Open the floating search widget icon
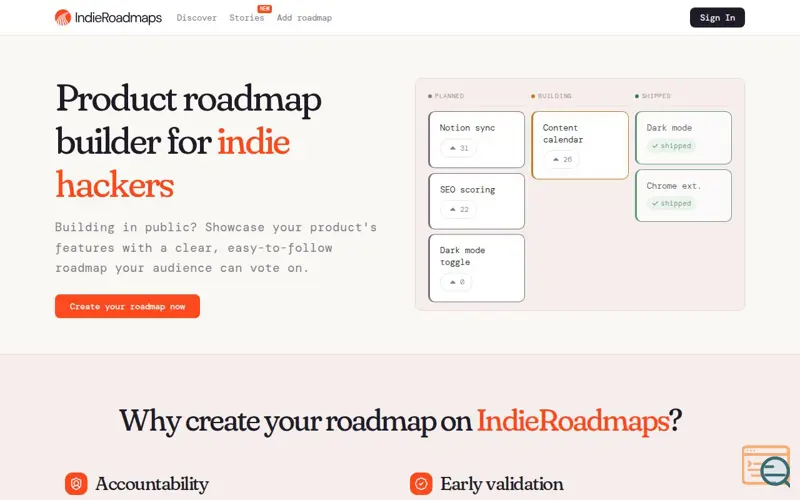800x500 pixels. 766,466
